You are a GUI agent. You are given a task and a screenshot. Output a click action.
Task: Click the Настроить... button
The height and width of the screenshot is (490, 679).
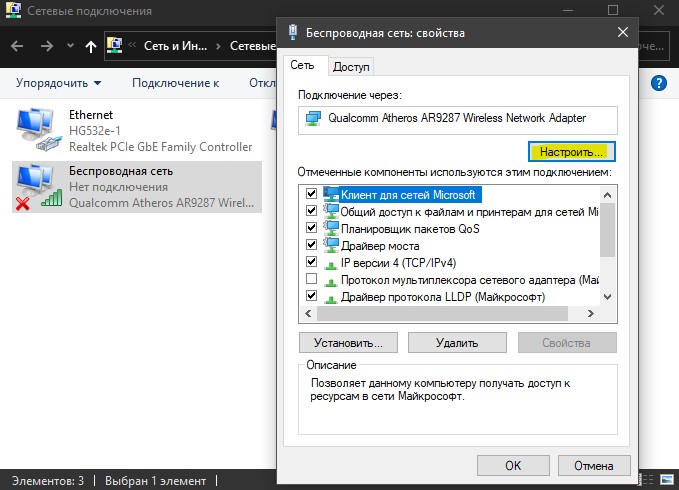pos(572,152)
